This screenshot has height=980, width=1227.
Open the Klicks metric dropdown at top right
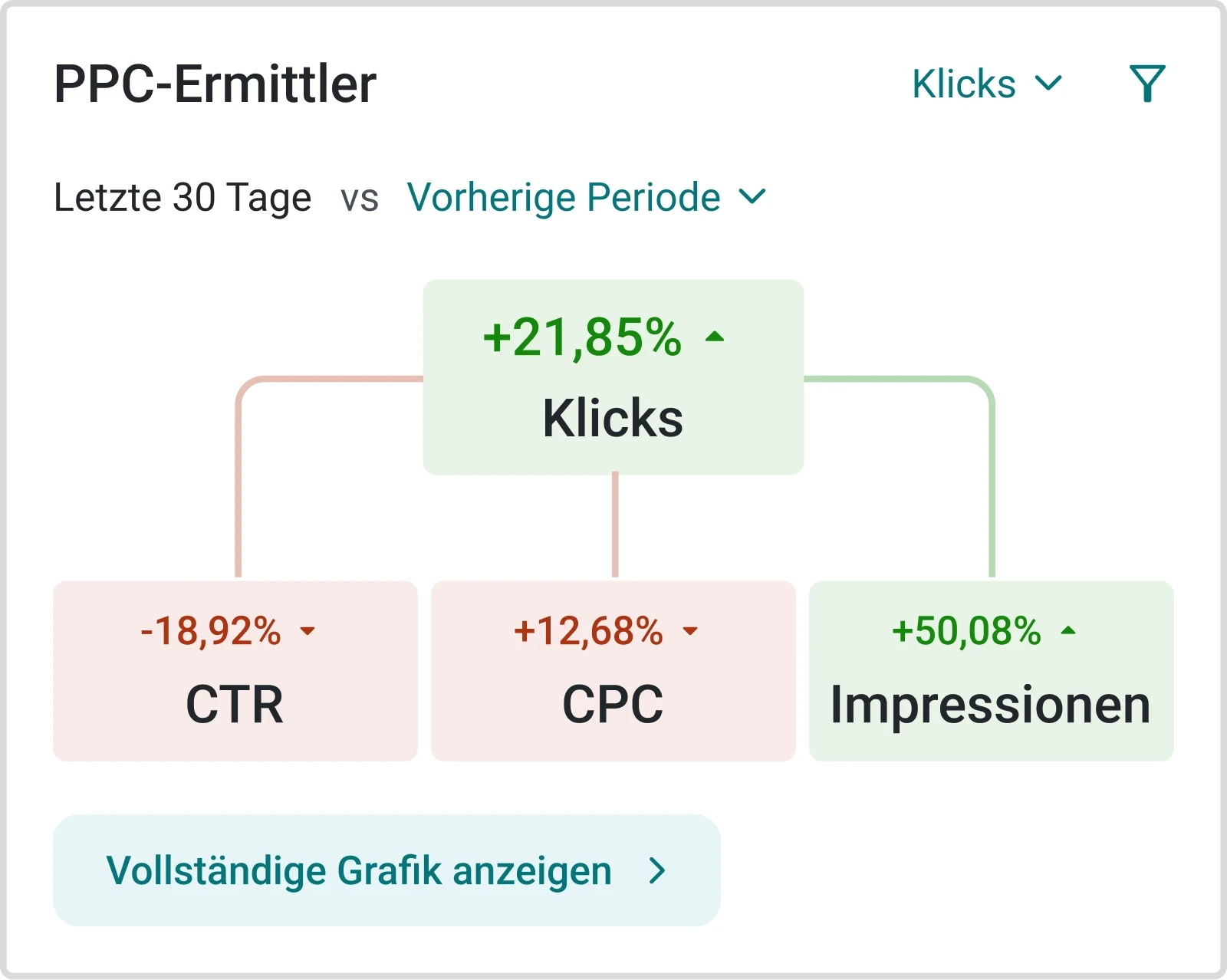pos(964,84)
